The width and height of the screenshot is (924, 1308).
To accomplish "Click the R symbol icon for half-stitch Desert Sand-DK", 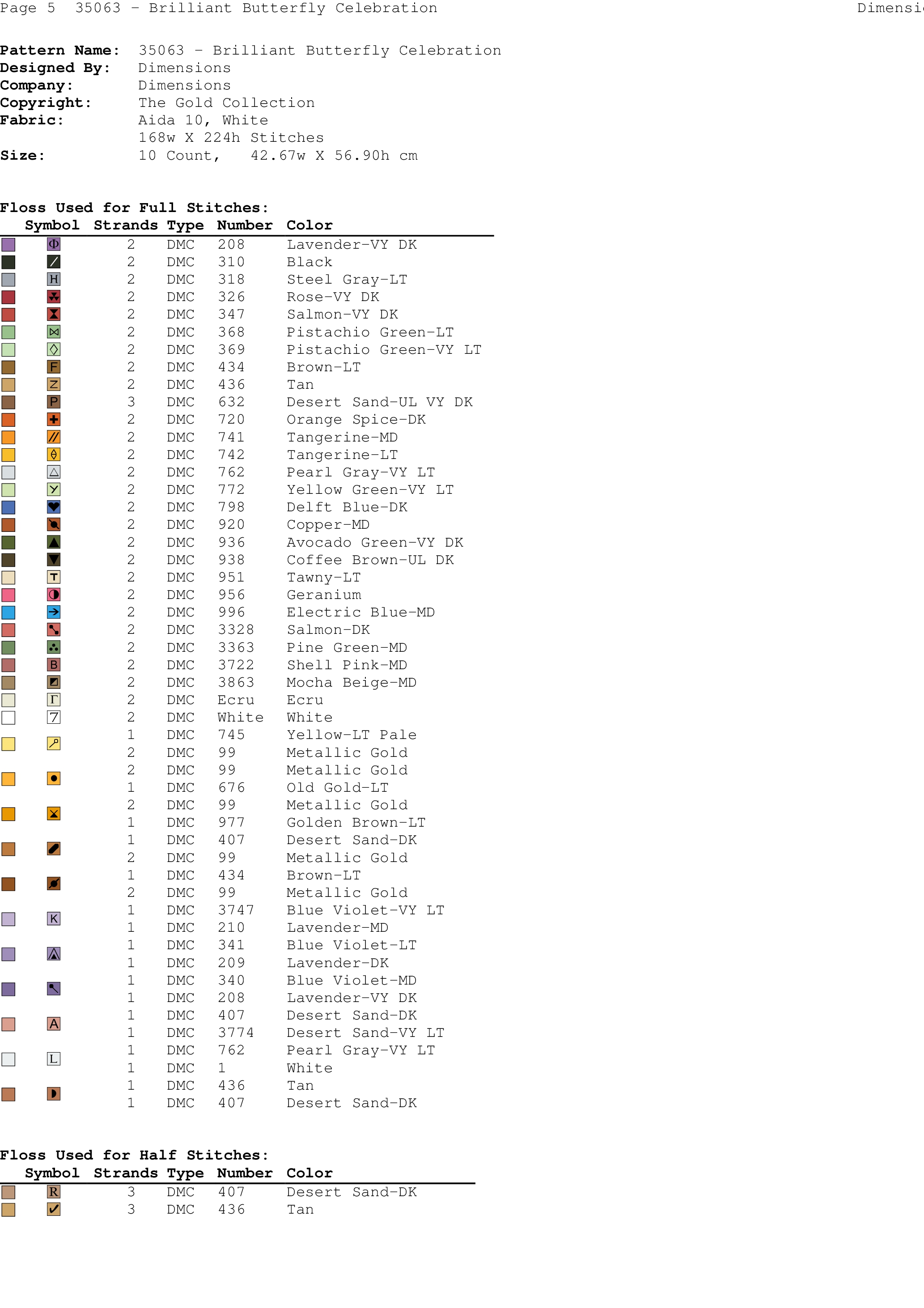I will click(x=54, y=1192).
